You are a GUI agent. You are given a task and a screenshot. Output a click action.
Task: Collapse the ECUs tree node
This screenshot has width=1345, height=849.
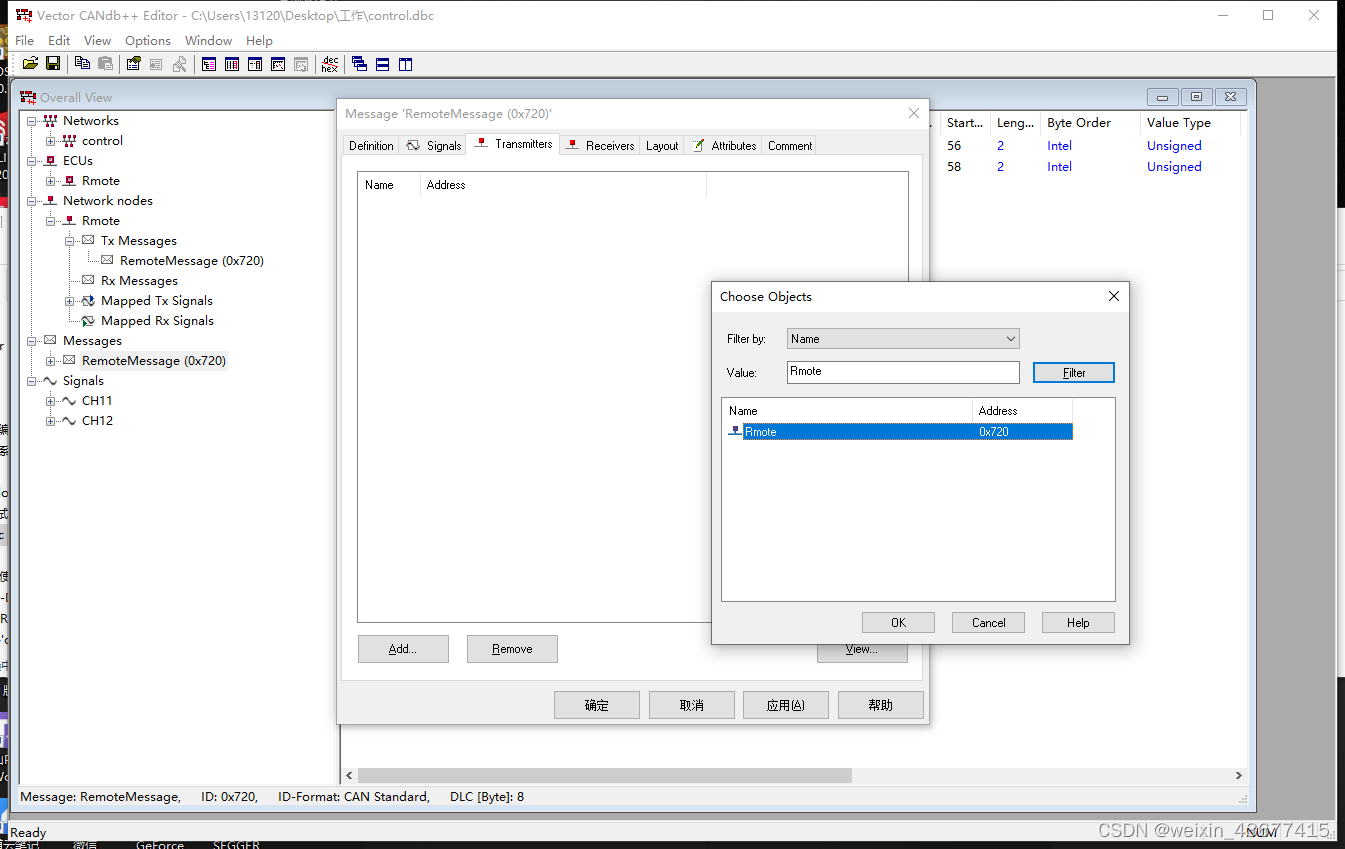[x=31, y=161]
